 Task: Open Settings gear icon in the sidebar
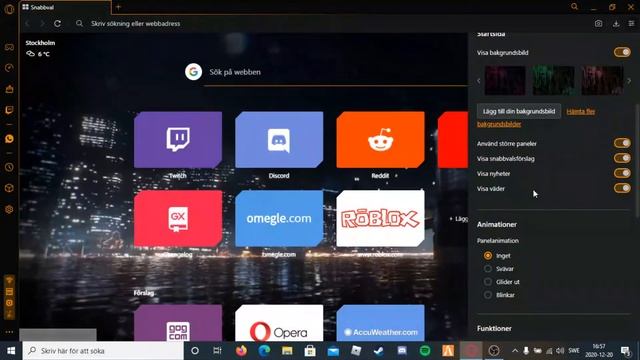[9, 209]
